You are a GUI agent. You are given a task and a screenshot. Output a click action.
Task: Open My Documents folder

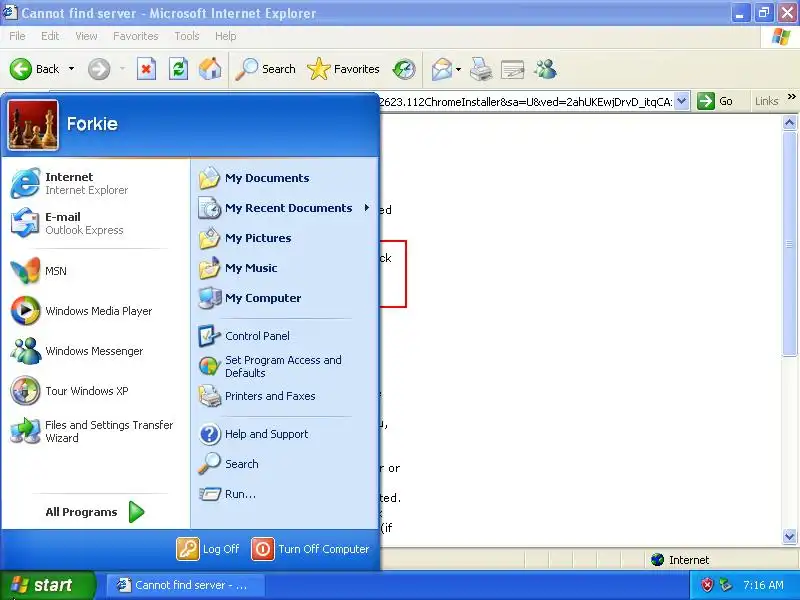(x=285, y=178)
